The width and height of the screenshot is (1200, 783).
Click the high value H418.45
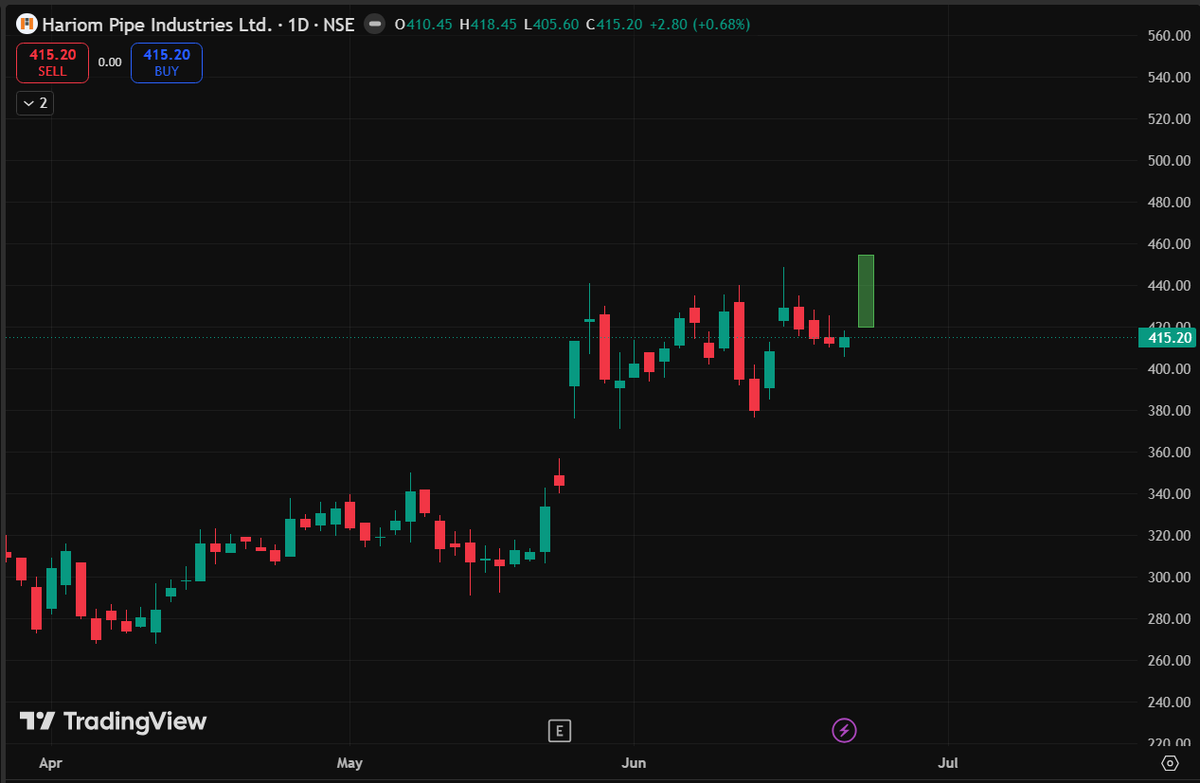pyautogui.click(x=489, y=24)
